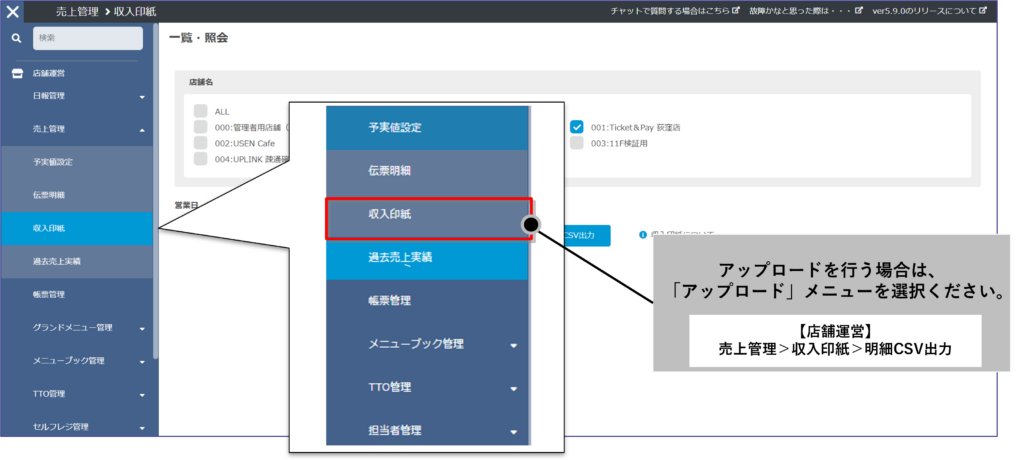Click the external-link icon after チャットで質問する場合はこちら
The image size is (1024, 460).
[736, 11]
